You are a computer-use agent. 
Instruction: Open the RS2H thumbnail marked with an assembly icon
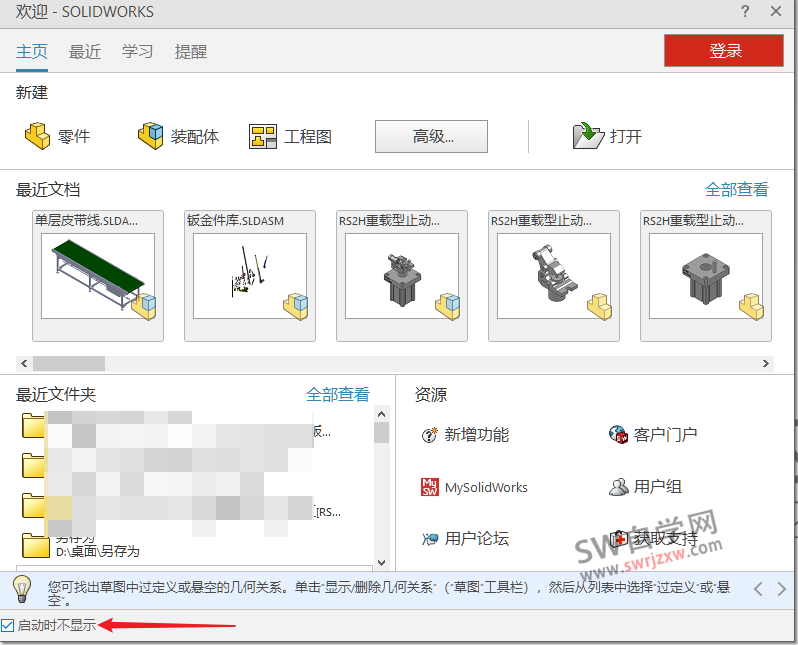pos(402,275)
